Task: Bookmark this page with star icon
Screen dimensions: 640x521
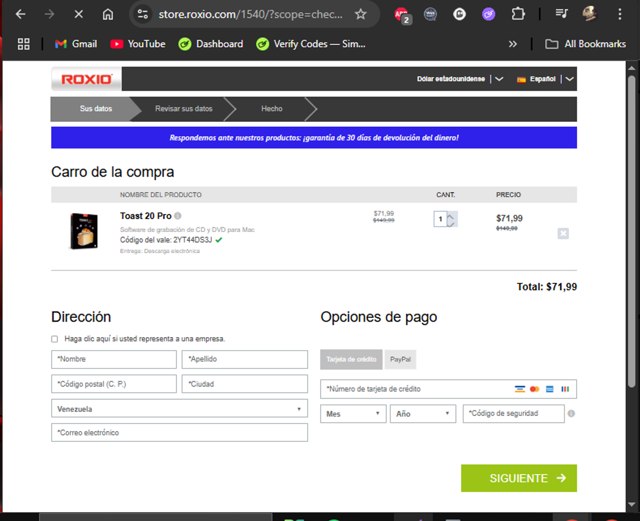Action: point(360,14)
